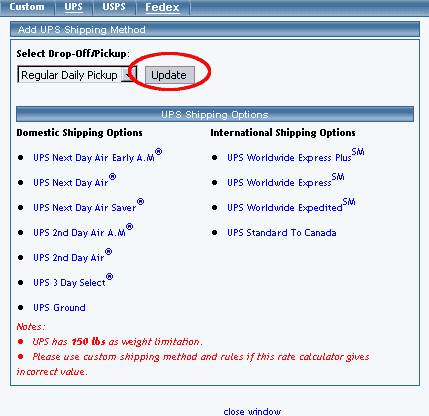
Task: Click the UPS Shipping Options header bar
Action: 215,114
